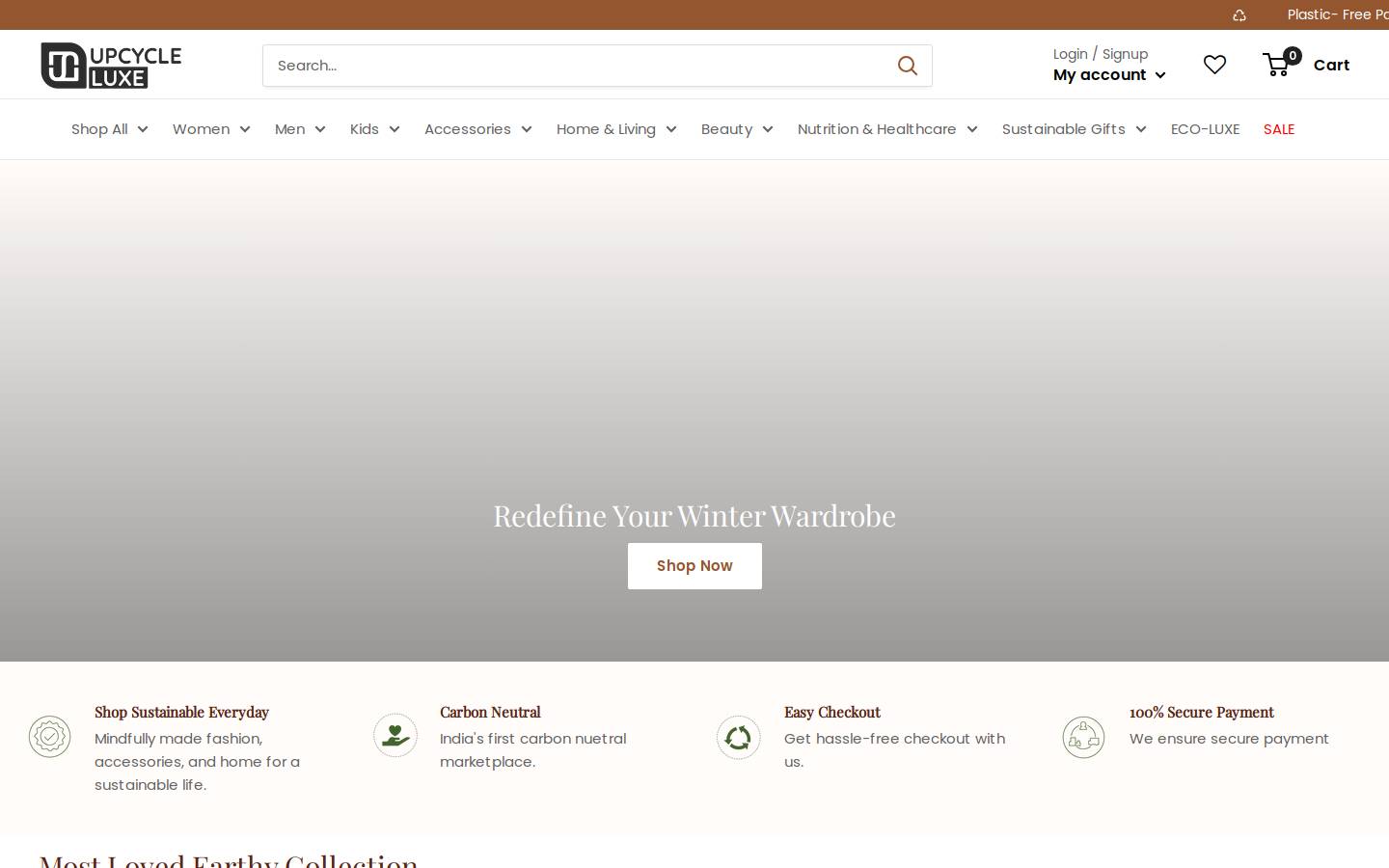Click the cart item count badge
Image resolution: width=1389 pixels, height=868 pixels.
coord(1293,56)
